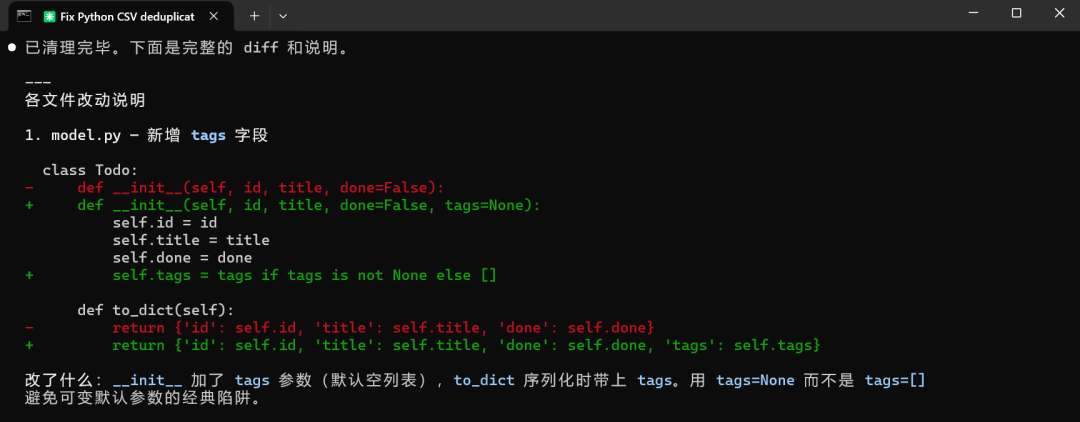Click the green plus beside self.tags assignment

(x=30, y=275)
